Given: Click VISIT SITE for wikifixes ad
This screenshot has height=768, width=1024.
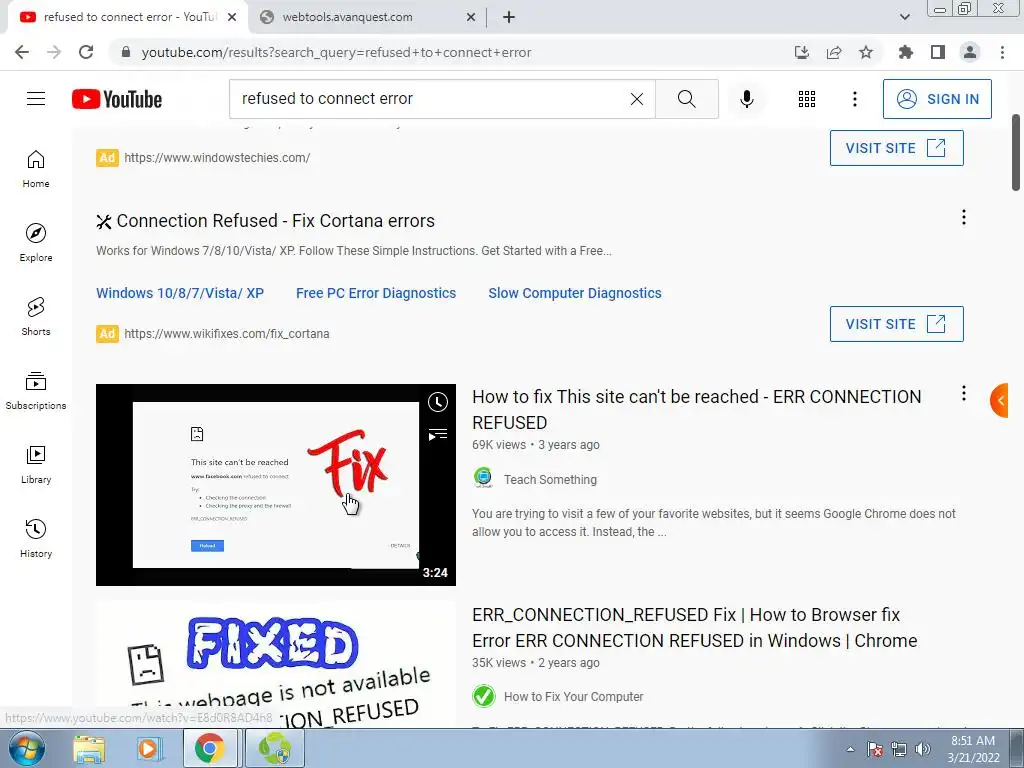Looking at the screenshot, I should tap(897, 324).
